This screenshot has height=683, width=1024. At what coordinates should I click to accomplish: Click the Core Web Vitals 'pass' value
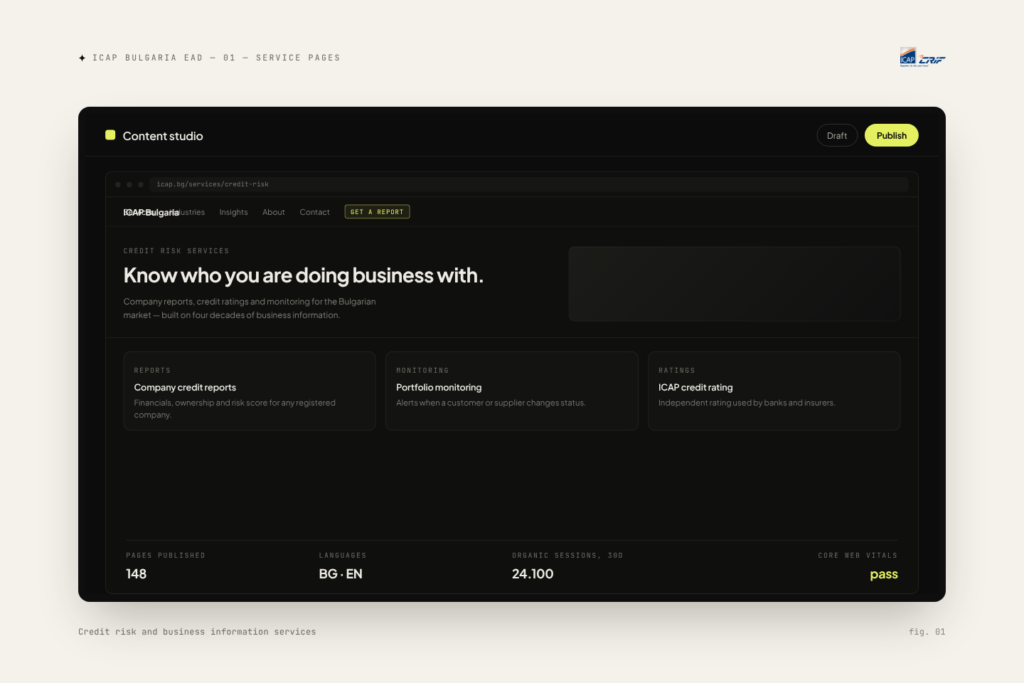884,574
